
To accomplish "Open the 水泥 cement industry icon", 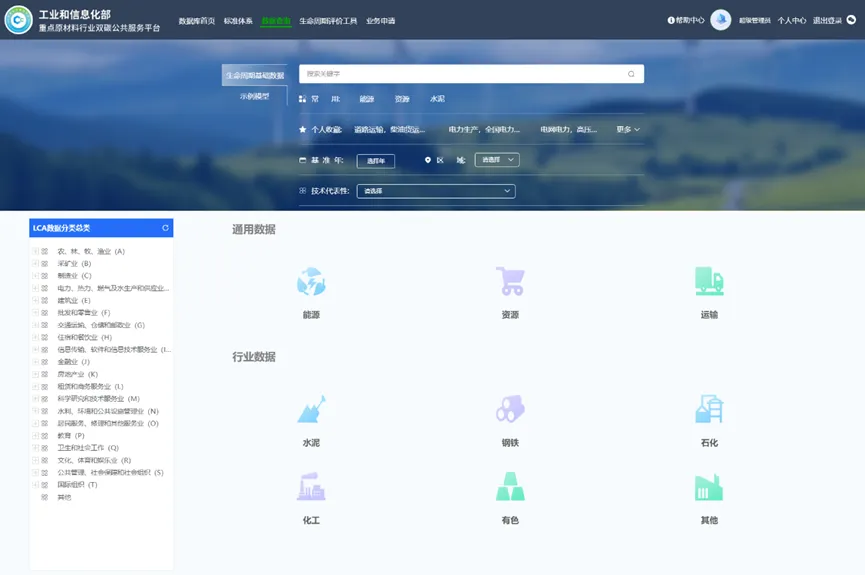I will tap(311, 409).
